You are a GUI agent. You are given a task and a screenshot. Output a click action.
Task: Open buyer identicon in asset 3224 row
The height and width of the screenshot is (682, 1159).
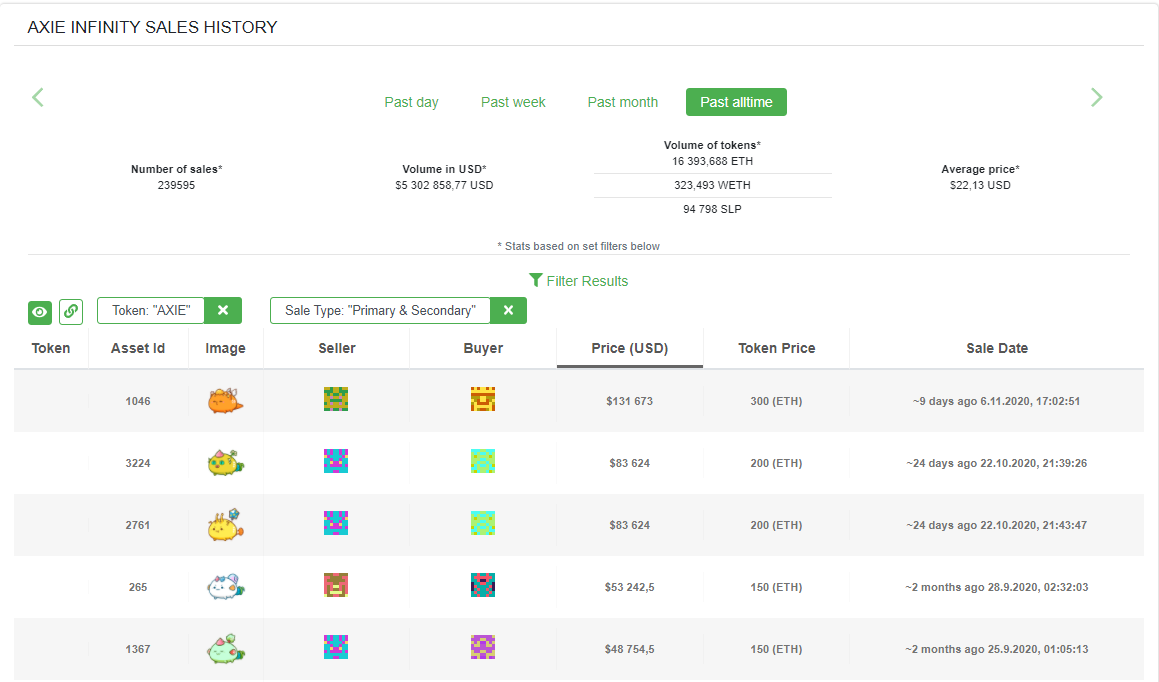[483, 461]
